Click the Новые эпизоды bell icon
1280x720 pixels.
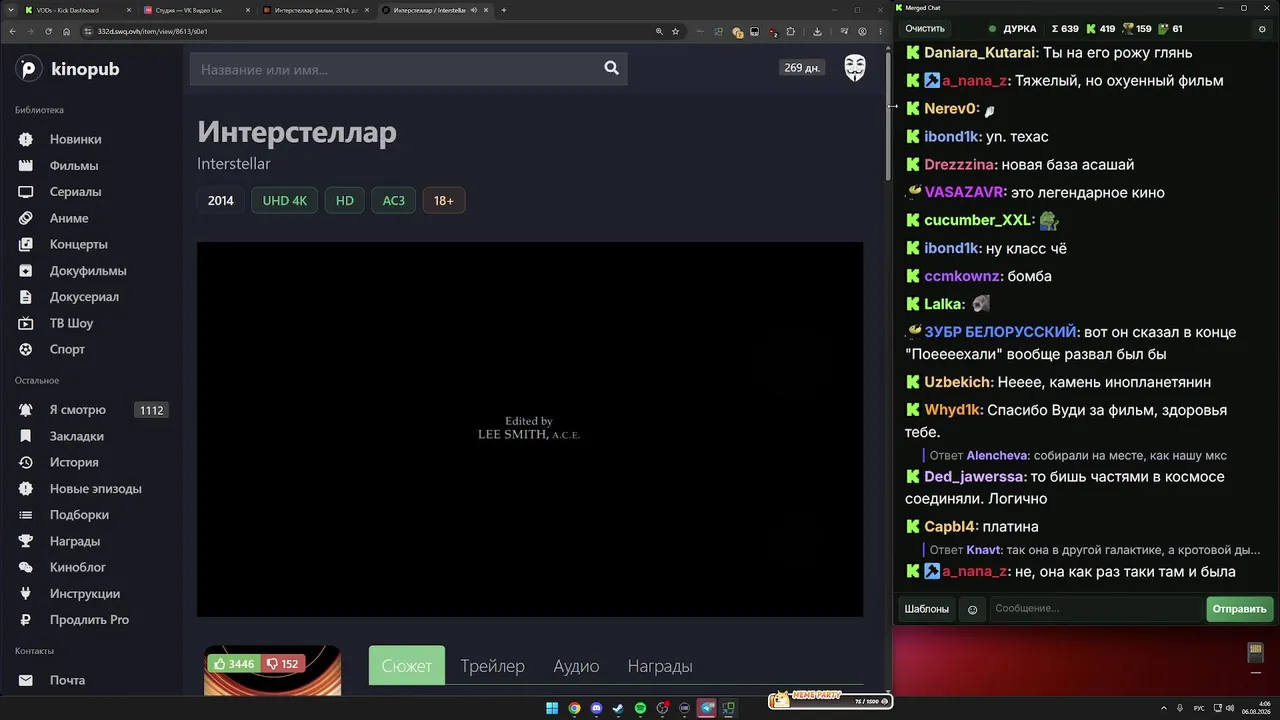(x=26, y=488)
